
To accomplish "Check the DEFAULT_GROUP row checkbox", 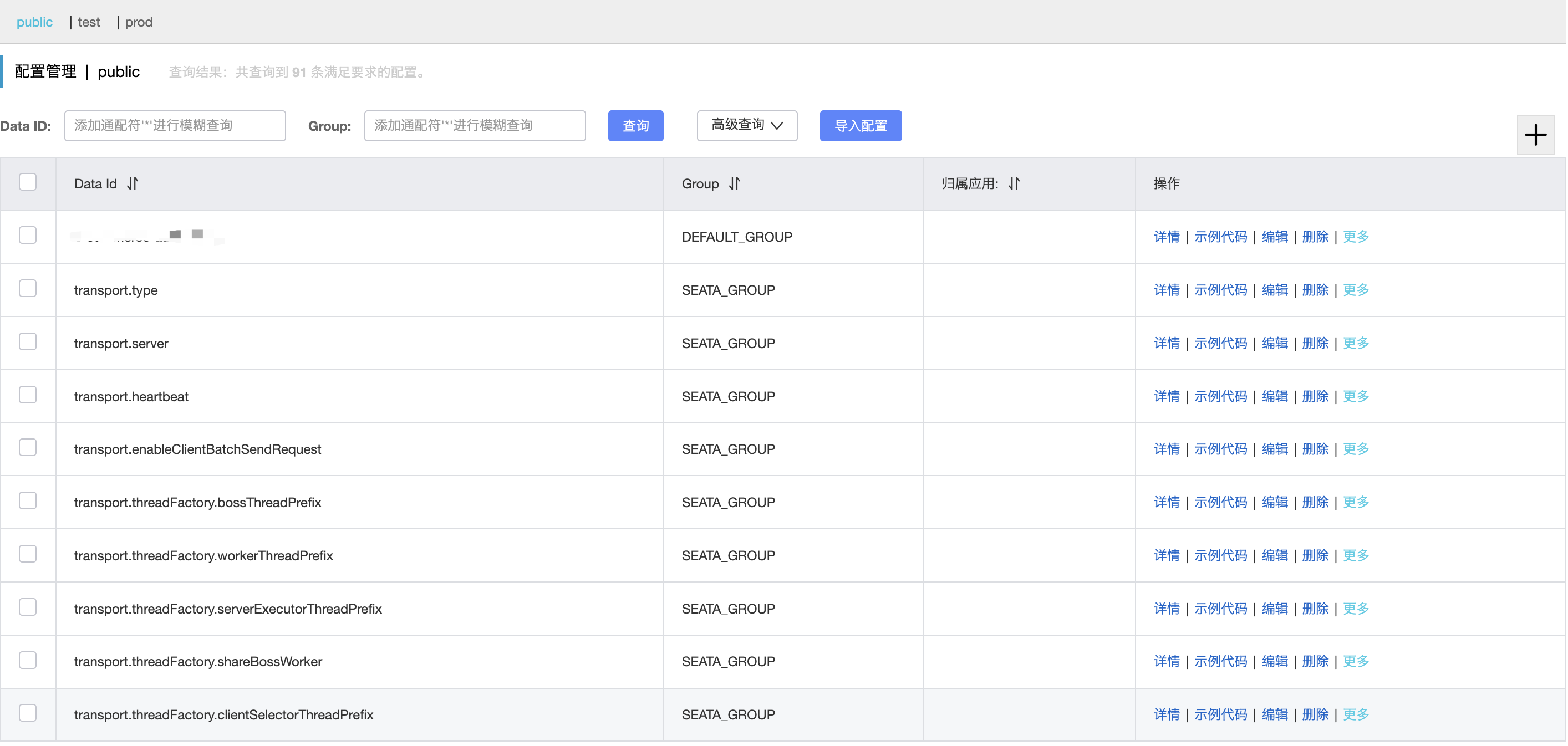I will [27, 235].
